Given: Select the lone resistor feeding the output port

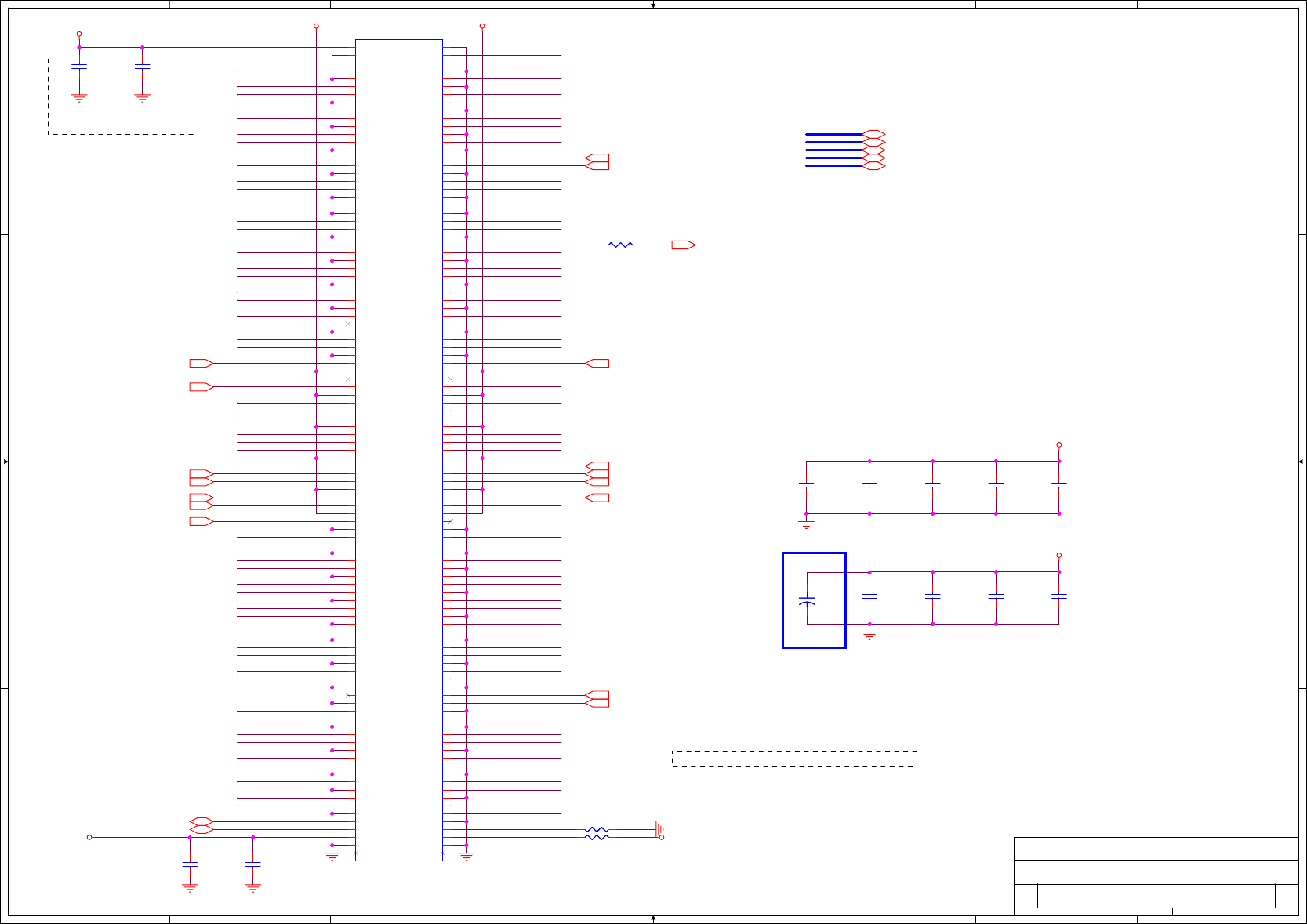Looking at the screenshot, I should pos(620,245).
